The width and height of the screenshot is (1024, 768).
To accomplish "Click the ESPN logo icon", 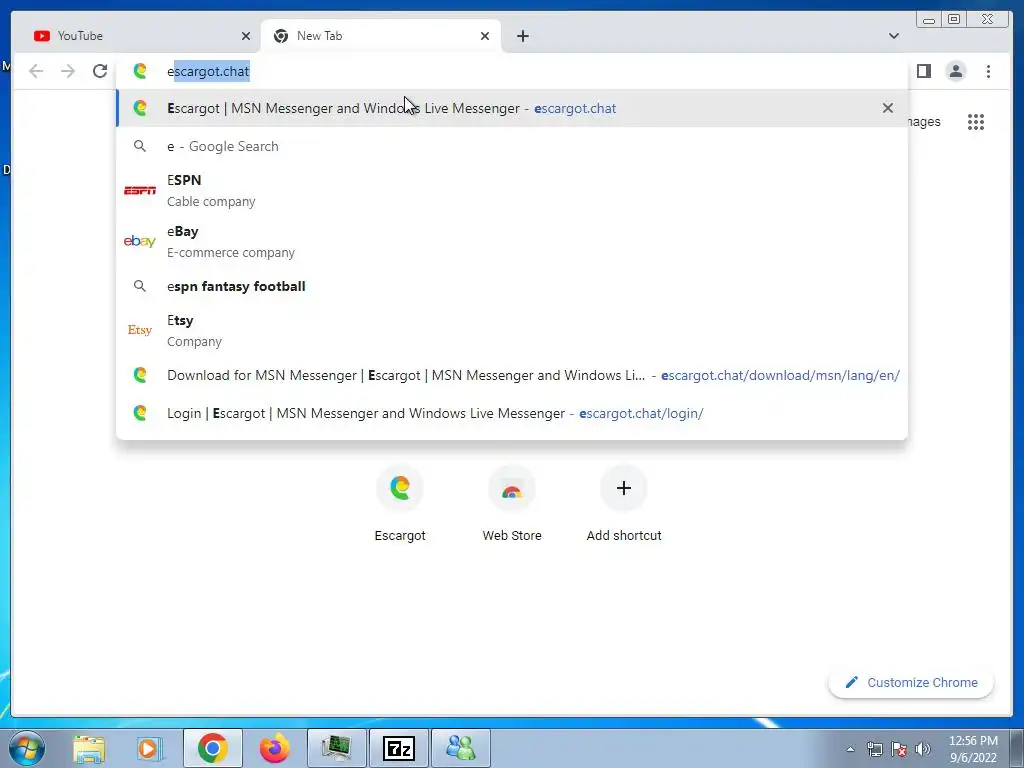I will pos(140,191).
